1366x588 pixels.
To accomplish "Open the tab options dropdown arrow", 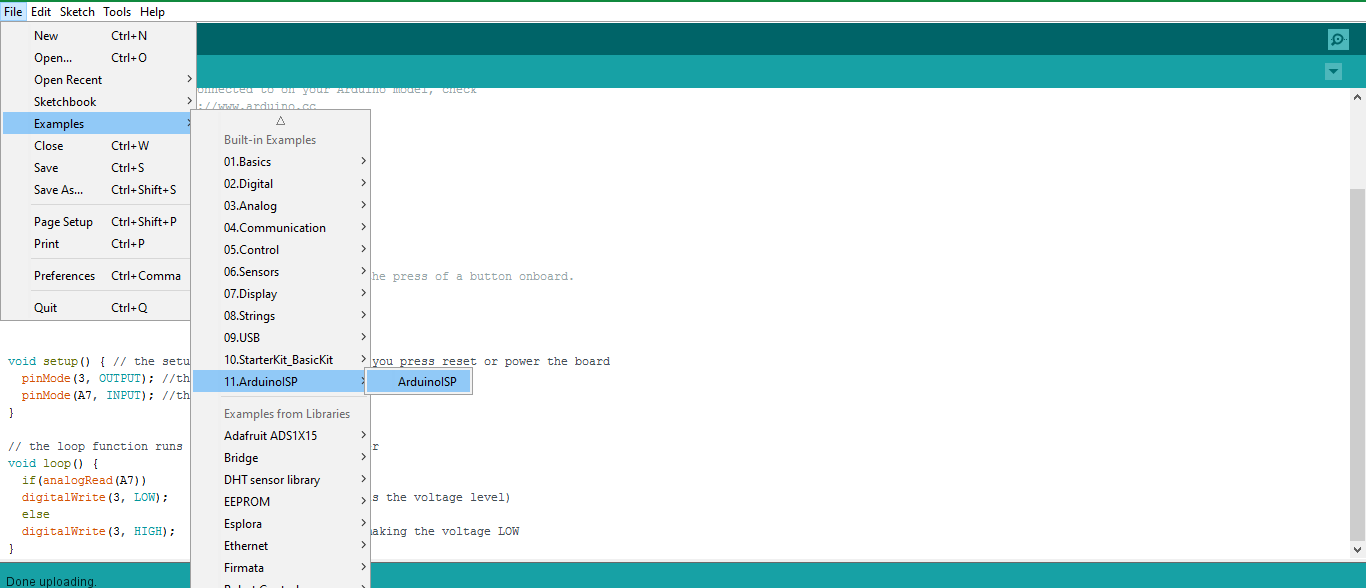I will 1333,71.
